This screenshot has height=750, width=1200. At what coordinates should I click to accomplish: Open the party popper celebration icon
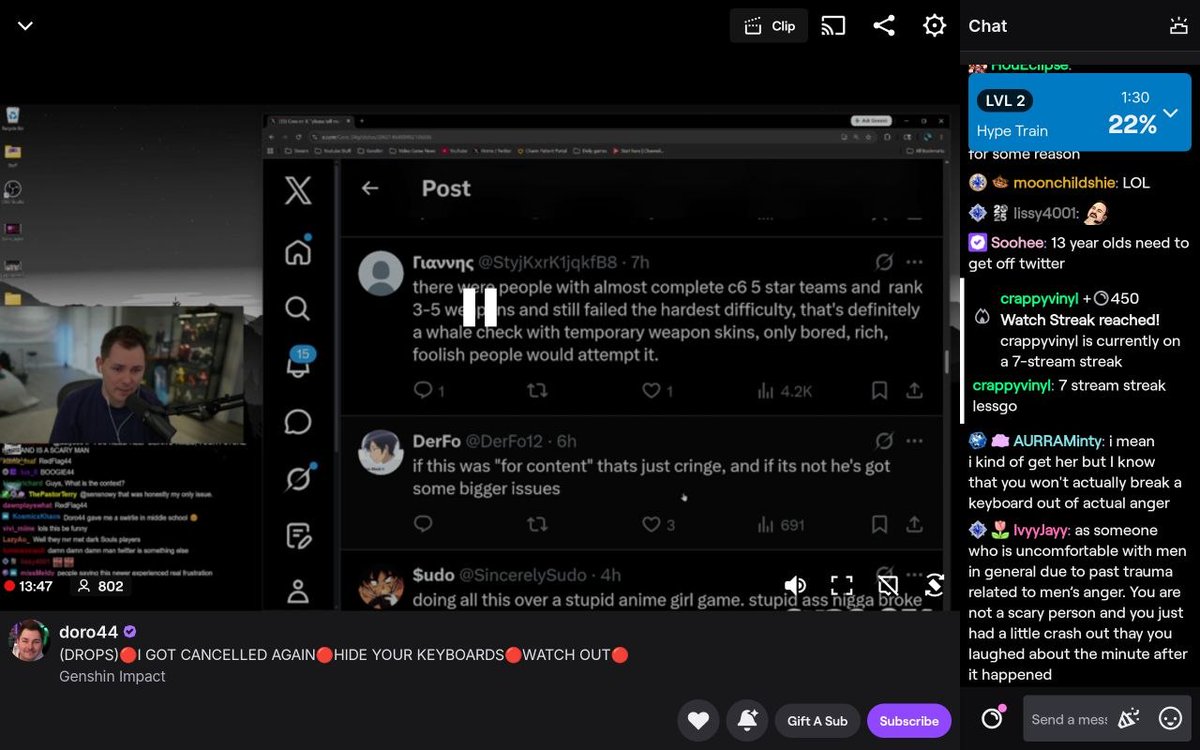point(1128,718)
